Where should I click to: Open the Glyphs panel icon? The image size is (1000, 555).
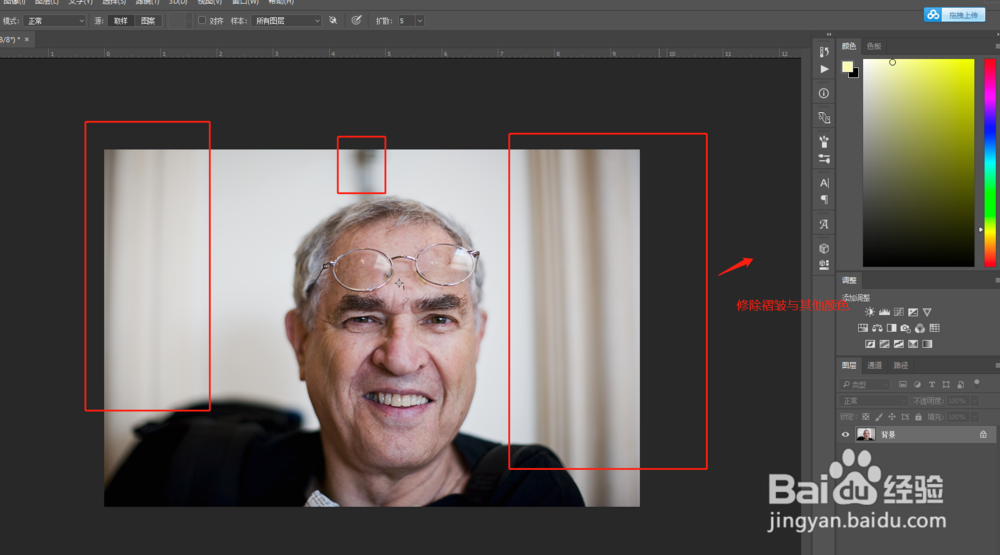click(x=824, y=224)
